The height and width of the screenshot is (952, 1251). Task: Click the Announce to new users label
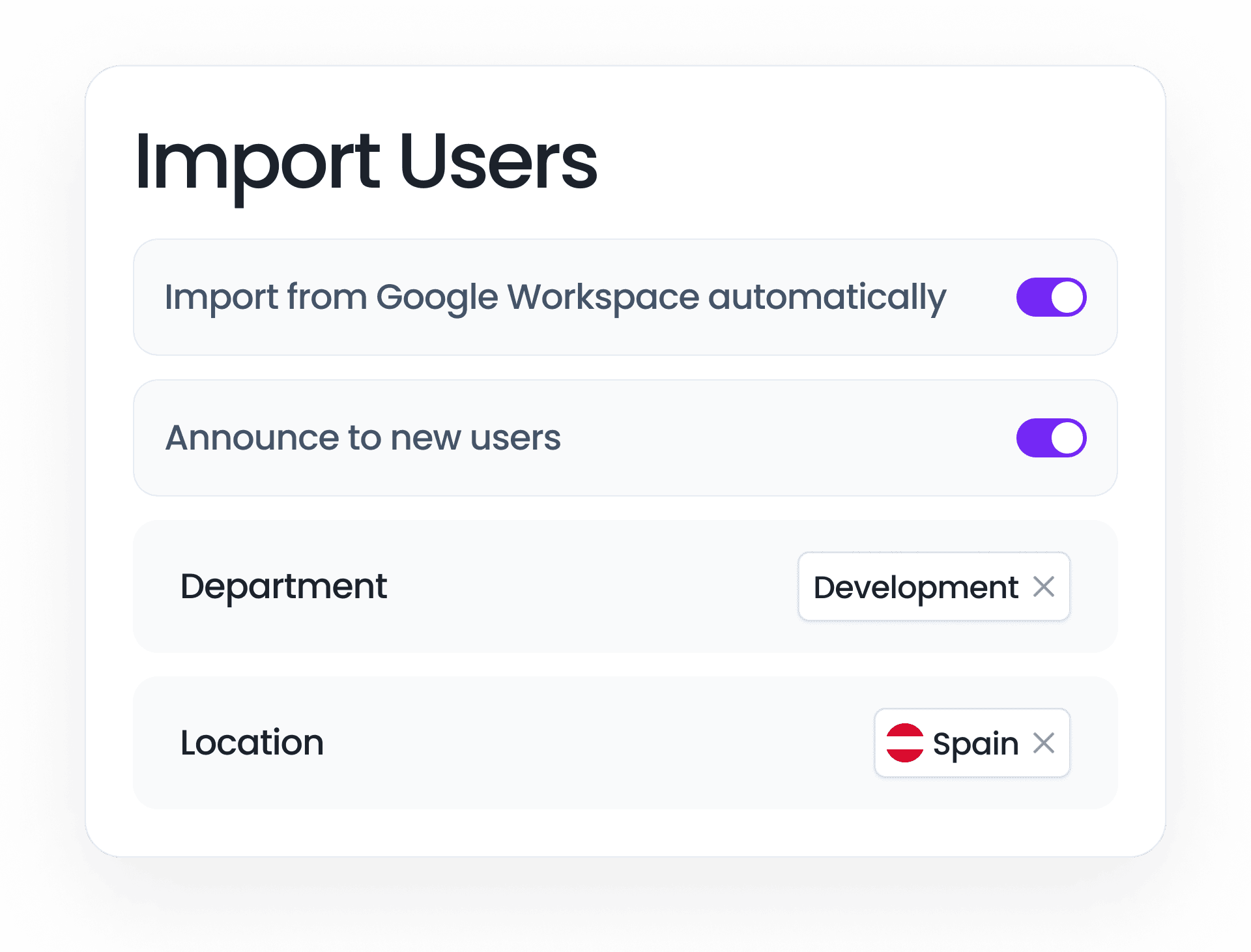click(x=363, y=438)
